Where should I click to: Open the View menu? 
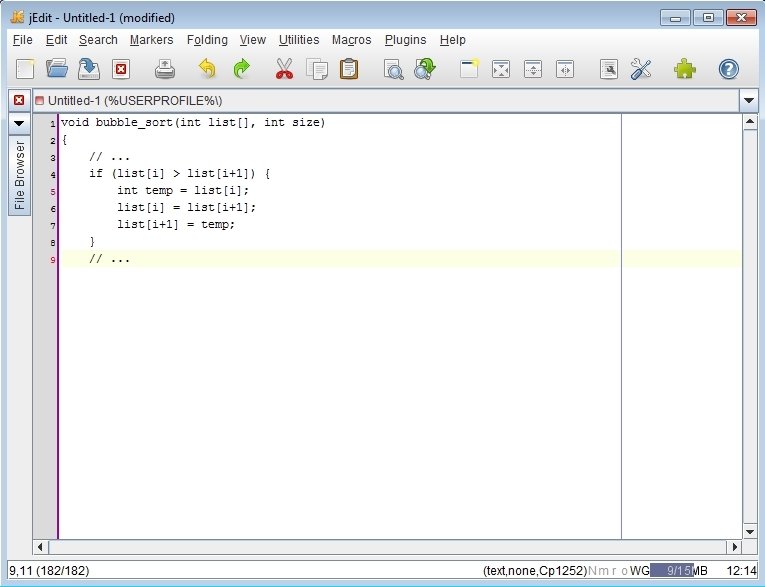[252, 40]
